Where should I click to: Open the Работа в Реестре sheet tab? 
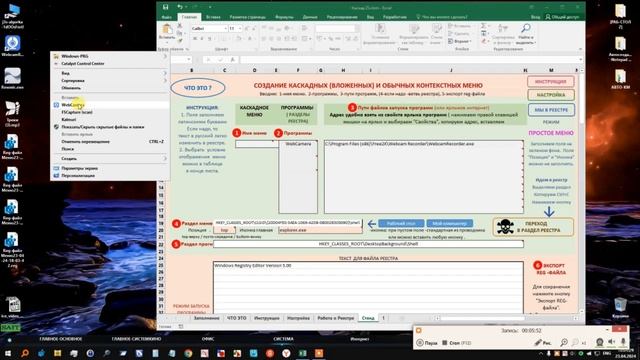click(x=336, y=318)
